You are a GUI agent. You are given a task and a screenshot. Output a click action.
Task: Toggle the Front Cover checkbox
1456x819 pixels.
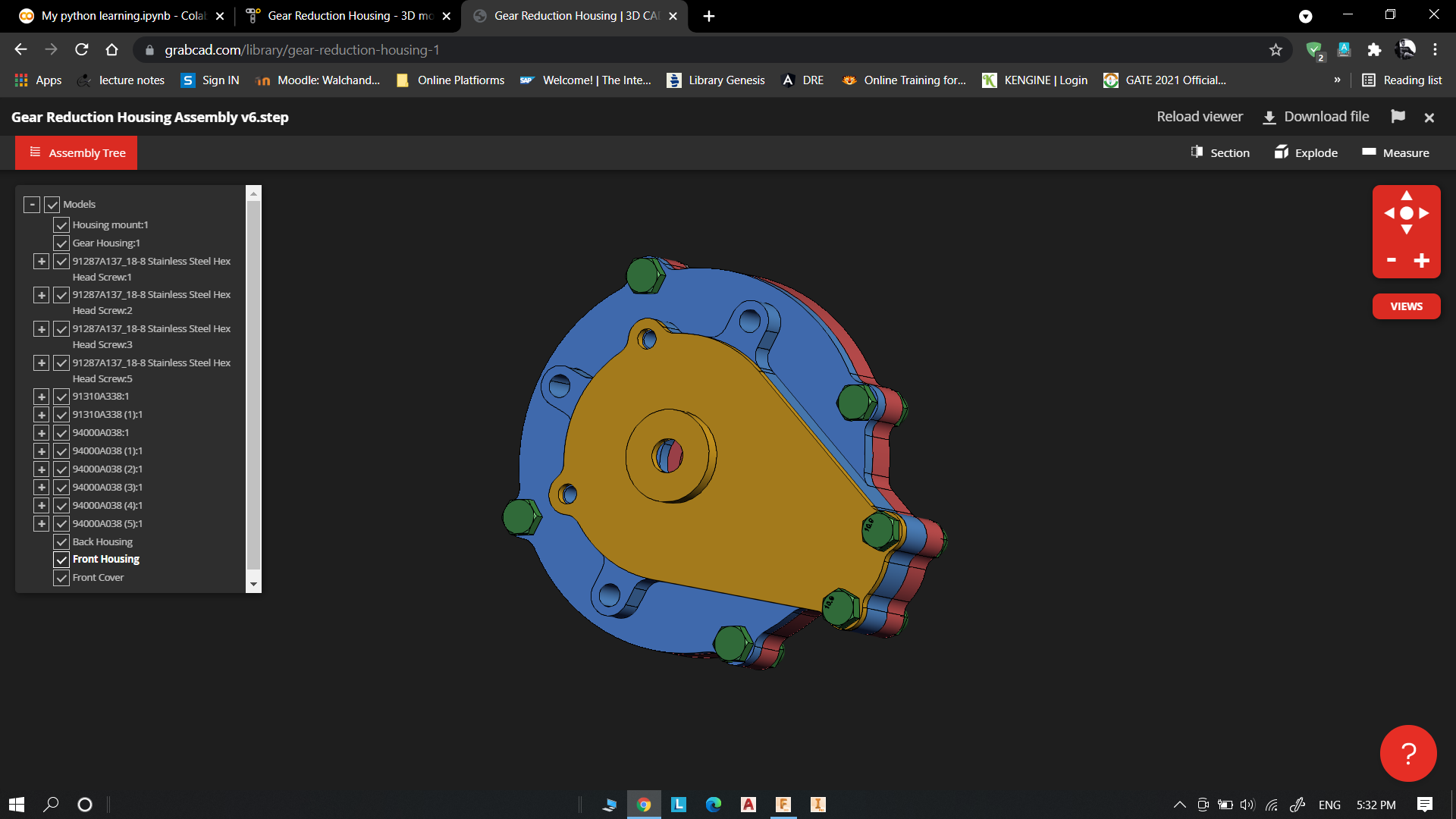pos(61,578)
